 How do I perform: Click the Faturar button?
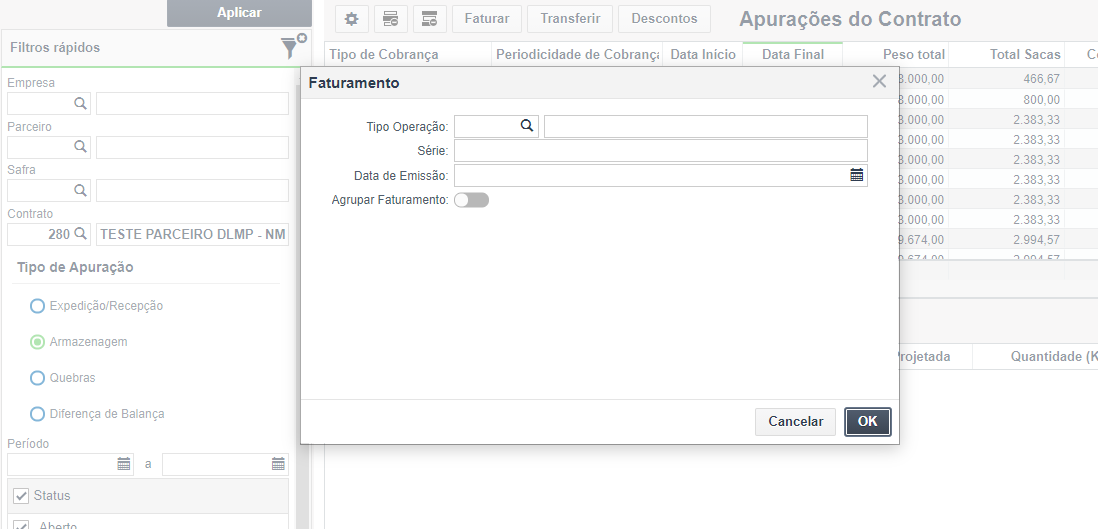(x=487, y=19)
